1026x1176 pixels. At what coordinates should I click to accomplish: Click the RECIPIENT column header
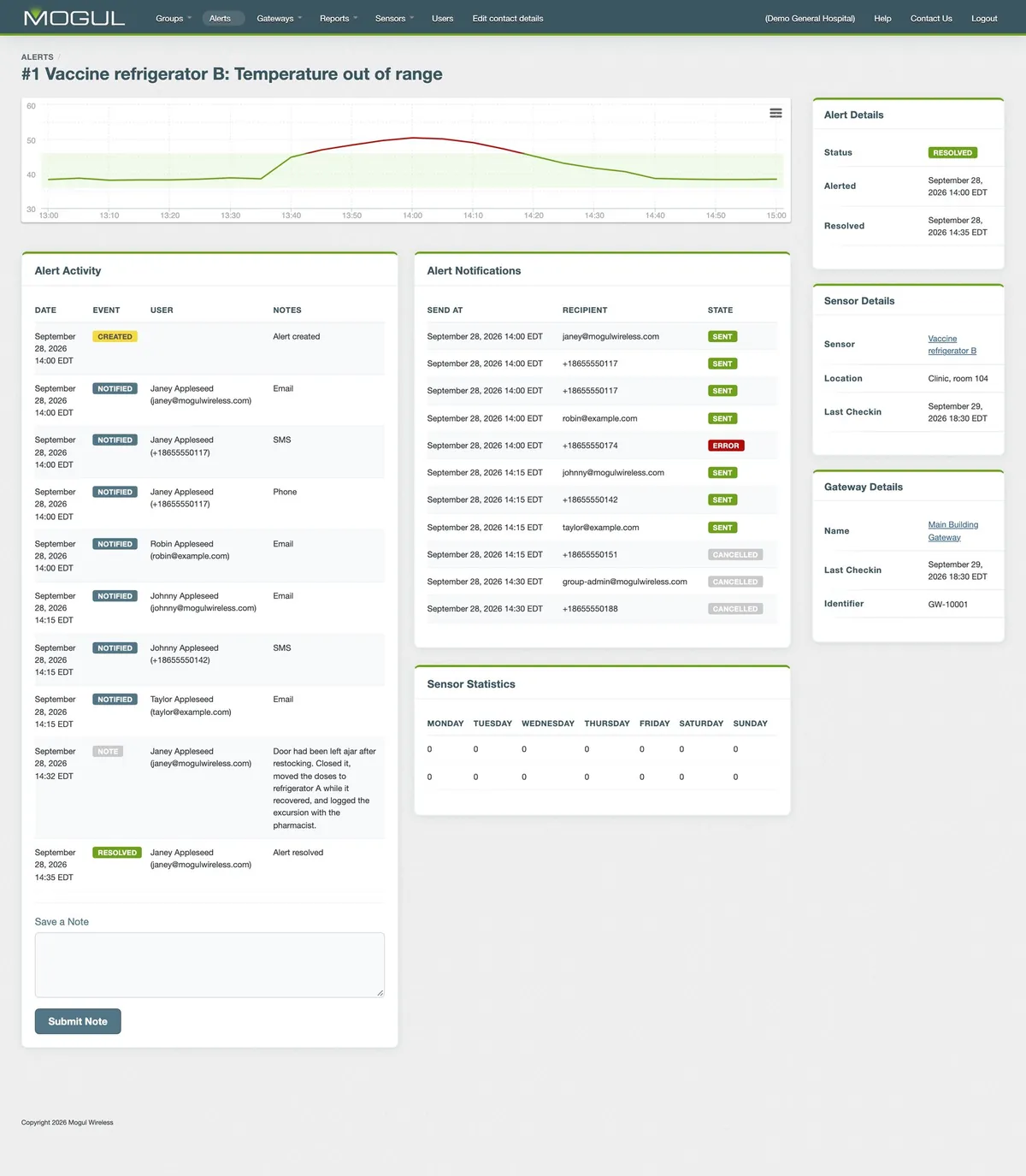click(585, 310)
